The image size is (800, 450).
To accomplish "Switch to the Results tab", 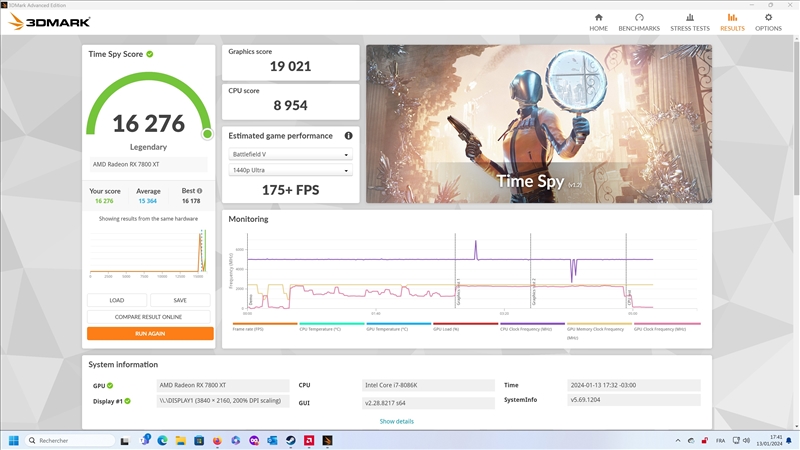I will coord(732,21).
